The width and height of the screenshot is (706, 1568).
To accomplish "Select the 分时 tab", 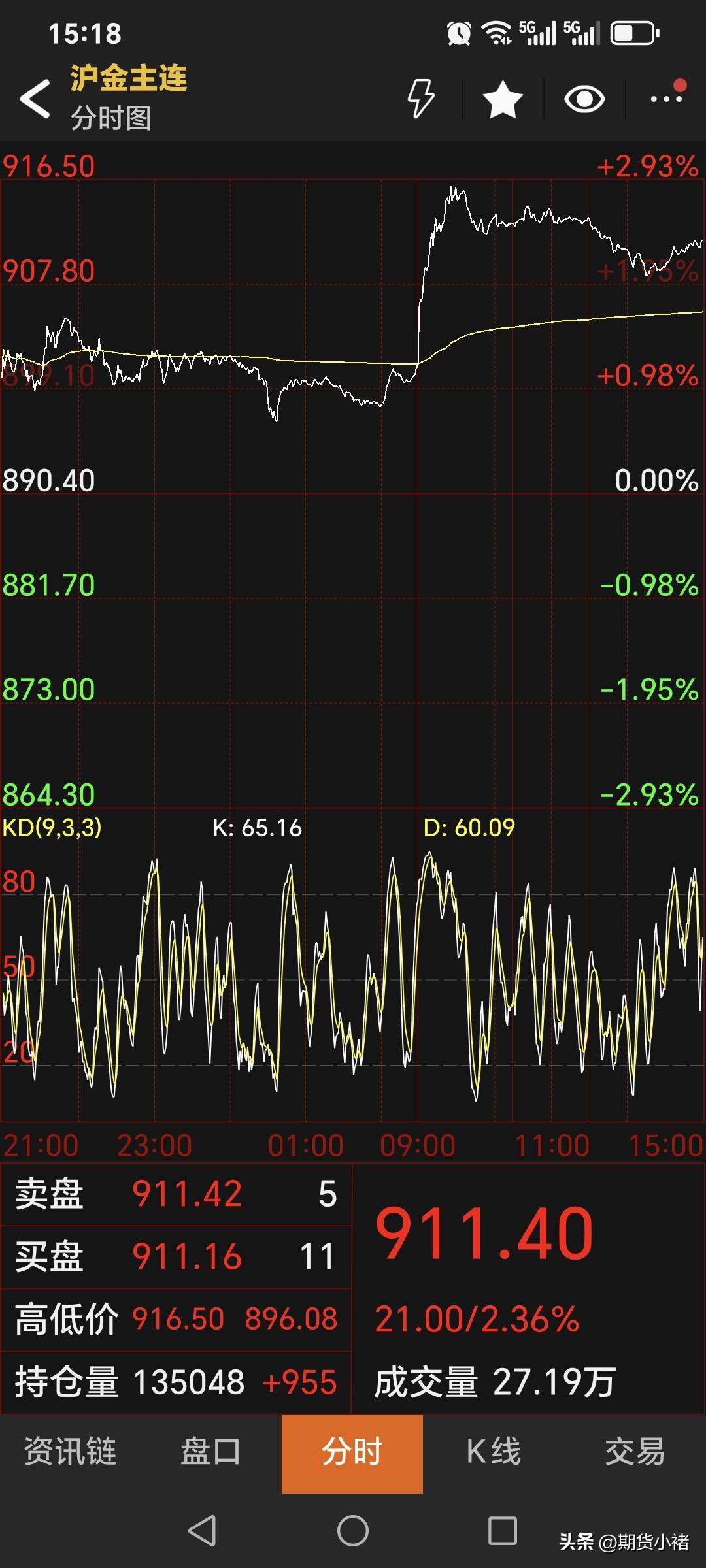I will click(x=352, y=1453).
